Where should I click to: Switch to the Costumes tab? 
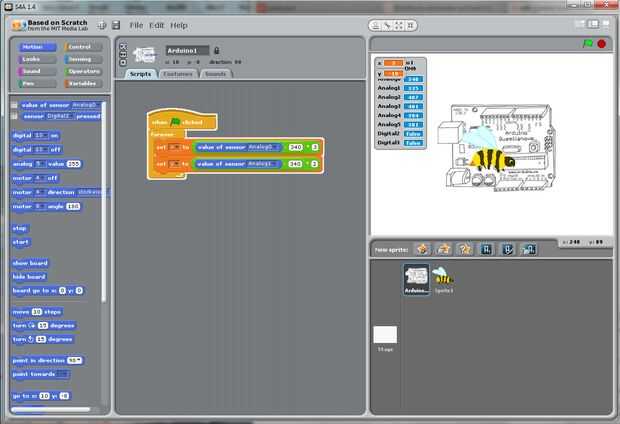tap(178, 74)
